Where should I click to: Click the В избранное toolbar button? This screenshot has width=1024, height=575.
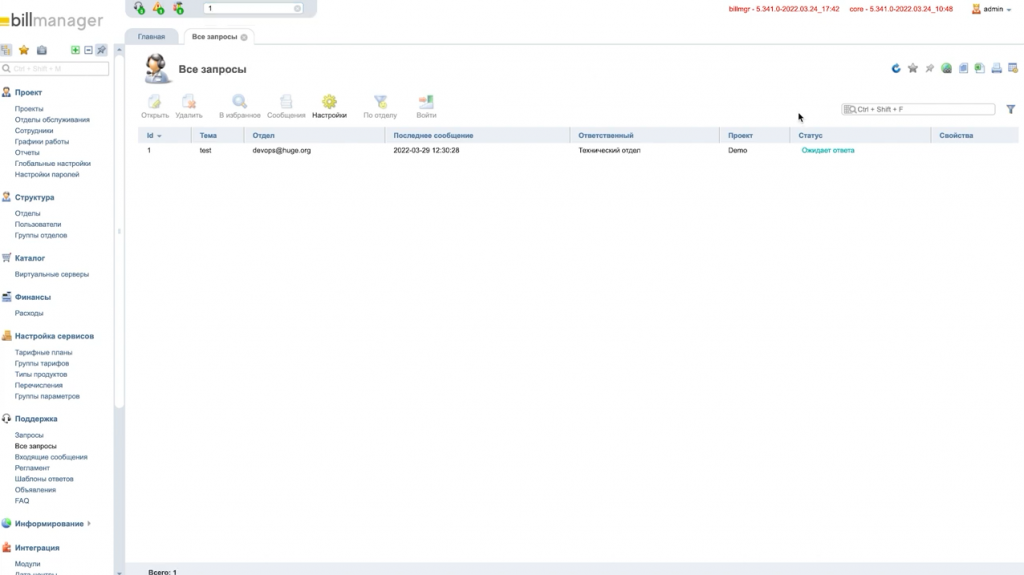(240, 107)
